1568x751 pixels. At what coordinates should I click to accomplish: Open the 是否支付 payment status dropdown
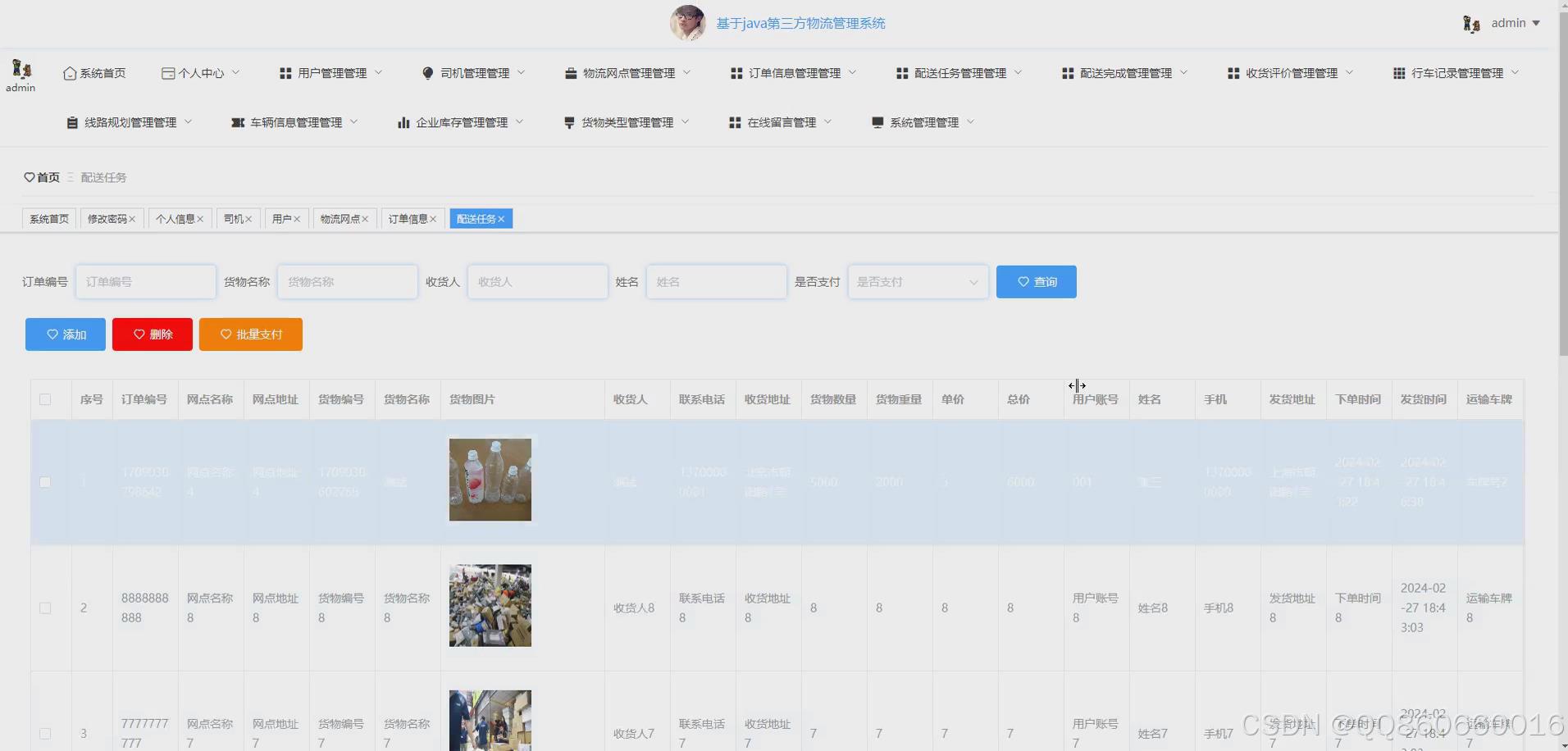[918, 281]
